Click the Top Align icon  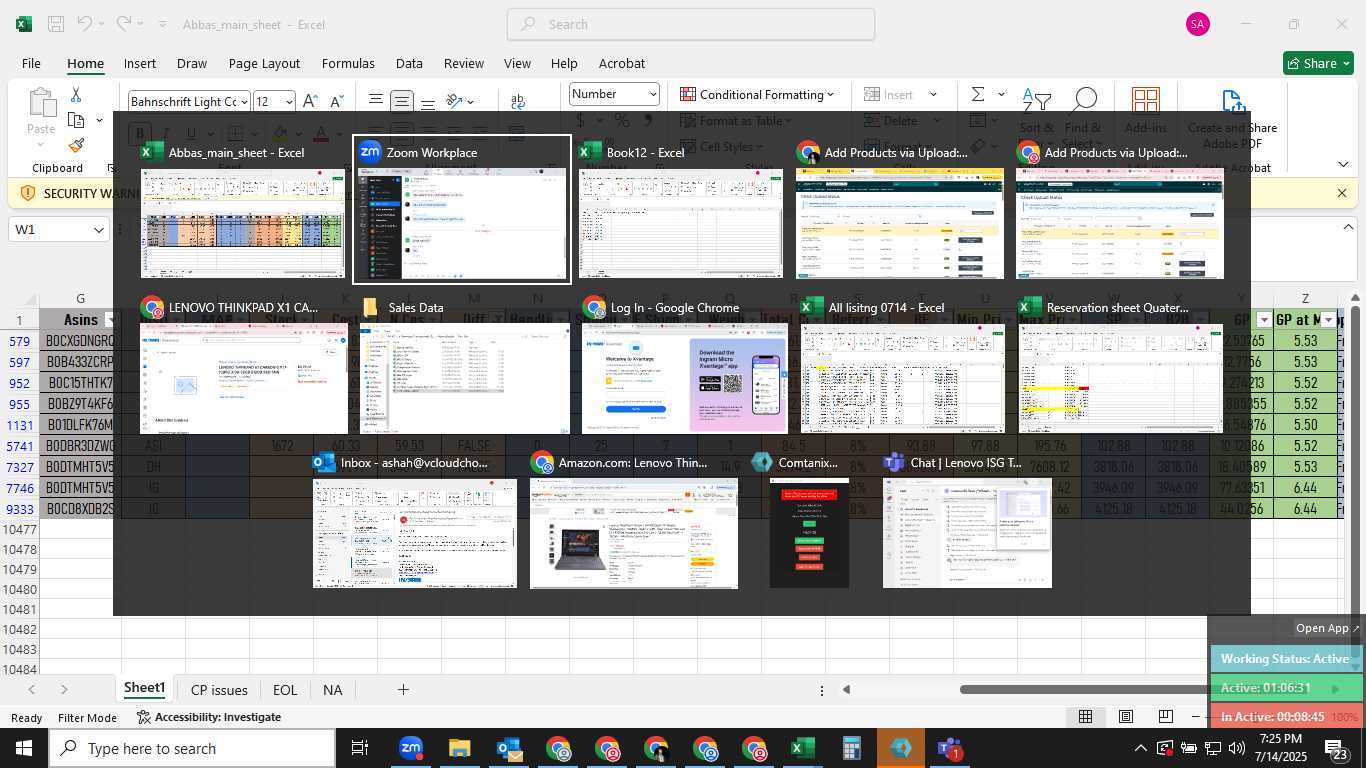[375, 101]
